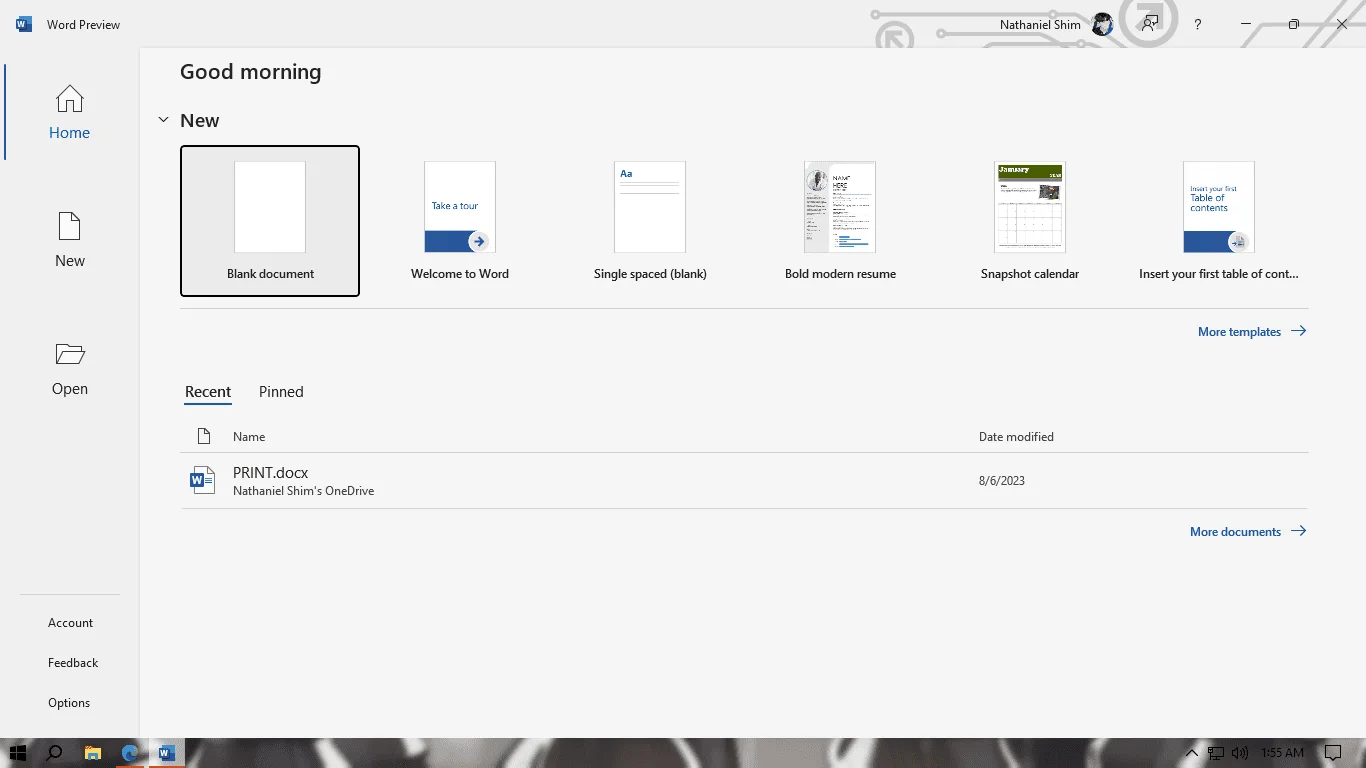Image resolution: width=1366 pixels, height=768 pixels.
Task: Open taskbar search magnifier
Action: click(55, 753)
